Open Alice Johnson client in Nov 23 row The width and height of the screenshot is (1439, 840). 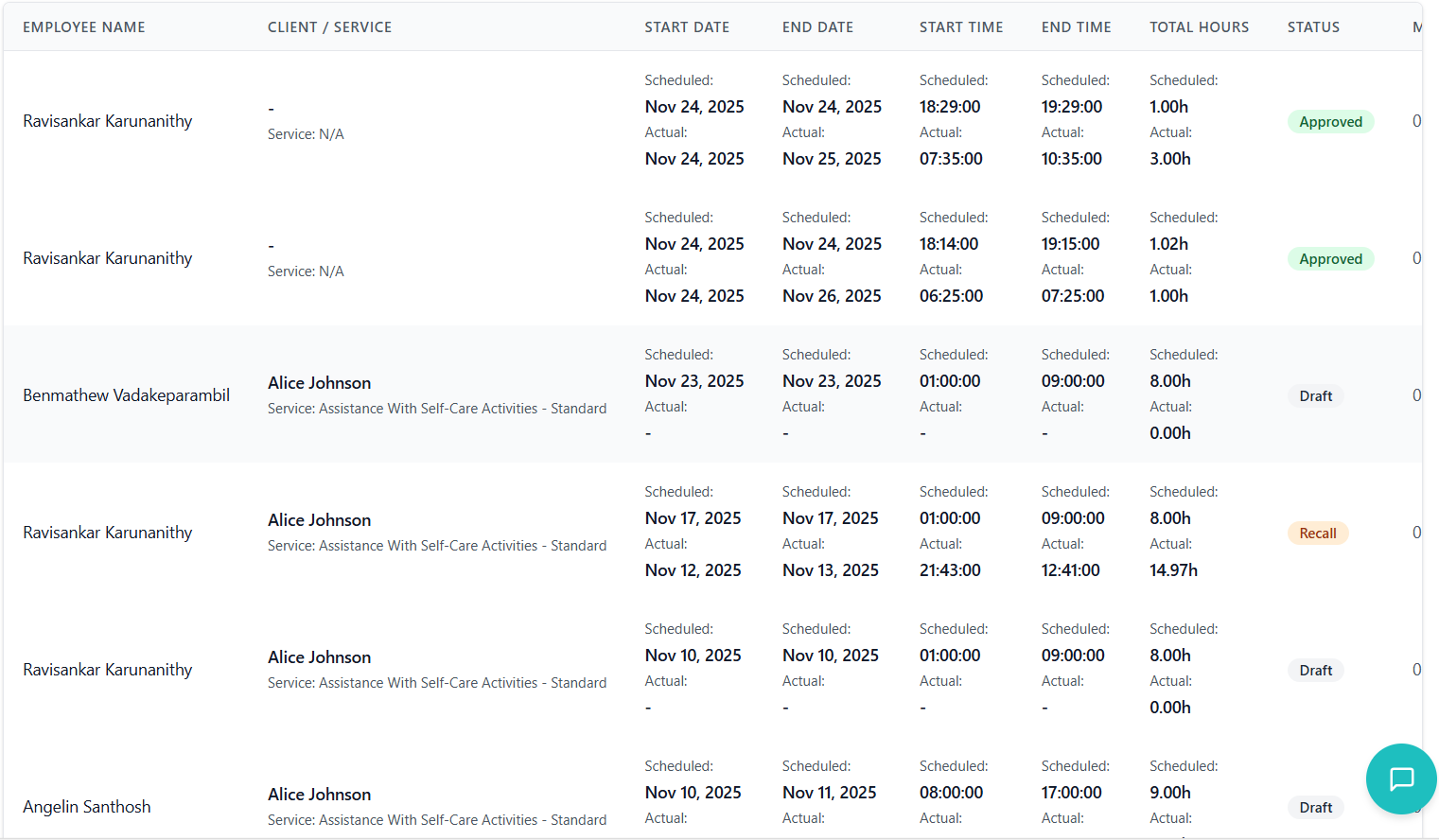point(319,383)
